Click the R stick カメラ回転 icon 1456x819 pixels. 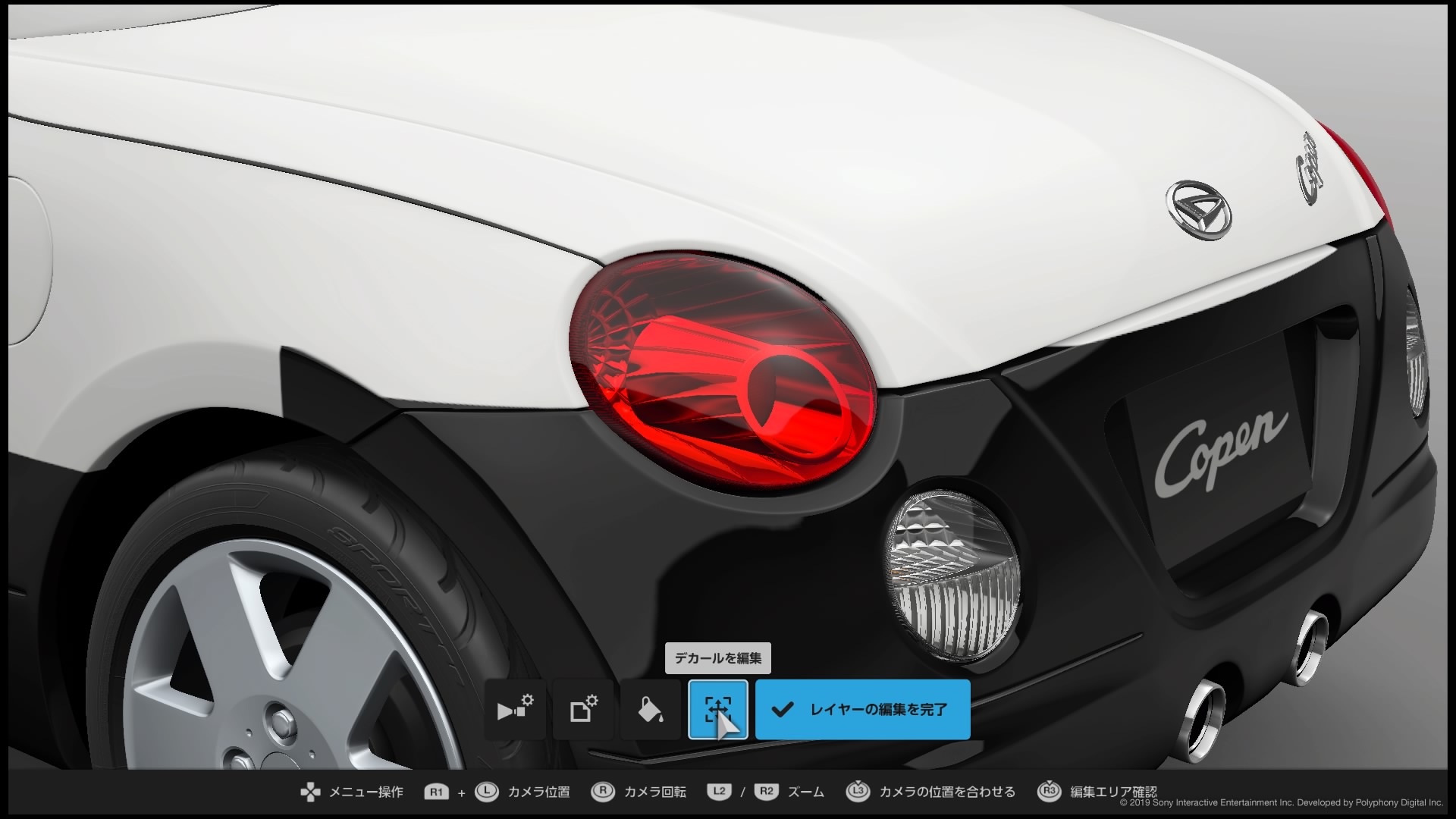pyautogui.click(x=602, y=792)
